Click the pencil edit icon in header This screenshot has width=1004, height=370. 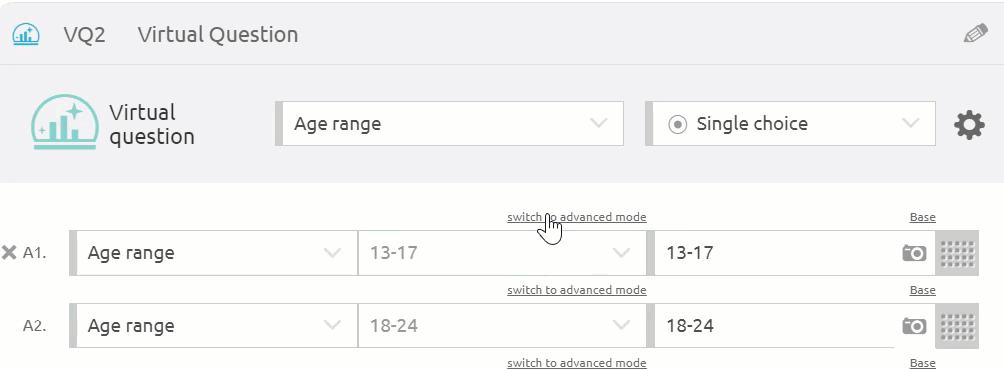[975, 34]
